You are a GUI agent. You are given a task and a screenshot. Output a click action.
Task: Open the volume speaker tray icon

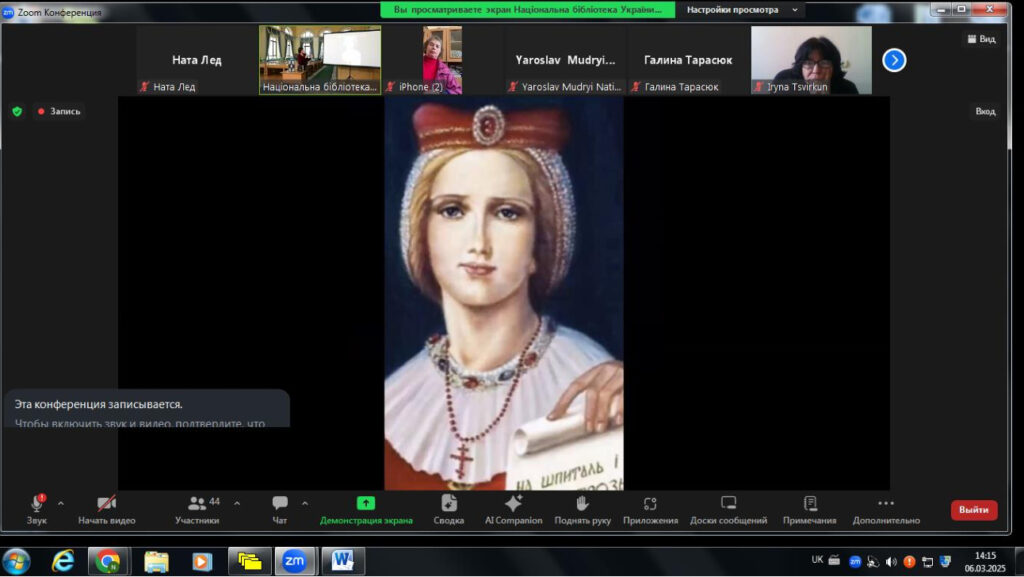[891, 561]
